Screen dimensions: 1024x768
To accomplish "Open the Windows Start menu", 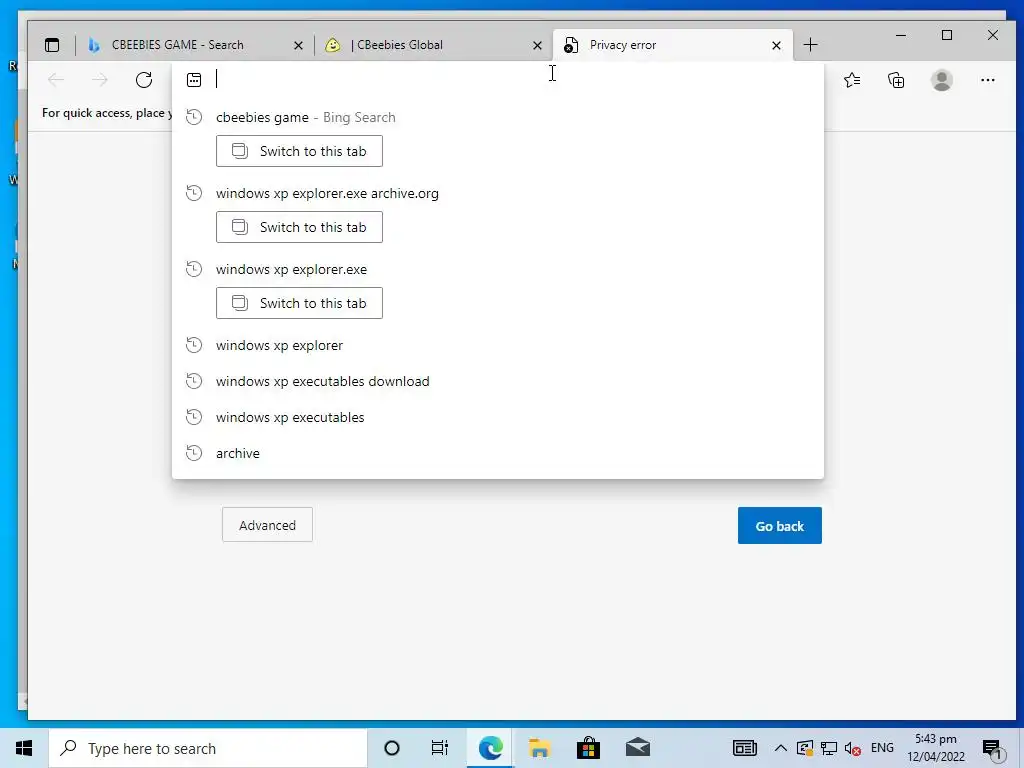I will pyautogui.click(x=24, y=748).
